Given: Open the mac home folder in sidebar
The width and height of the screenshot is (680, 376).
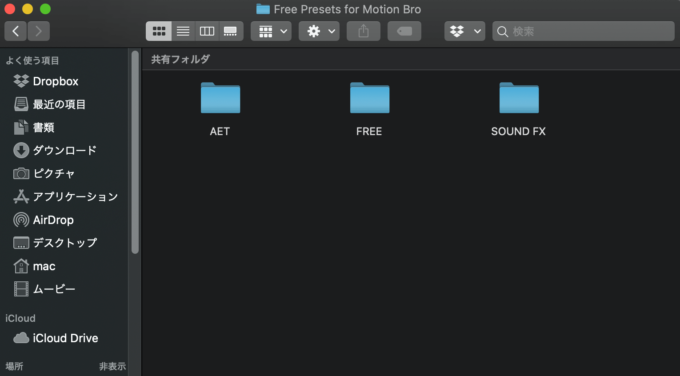Looking at the screenshot, I should click(65, 266).
